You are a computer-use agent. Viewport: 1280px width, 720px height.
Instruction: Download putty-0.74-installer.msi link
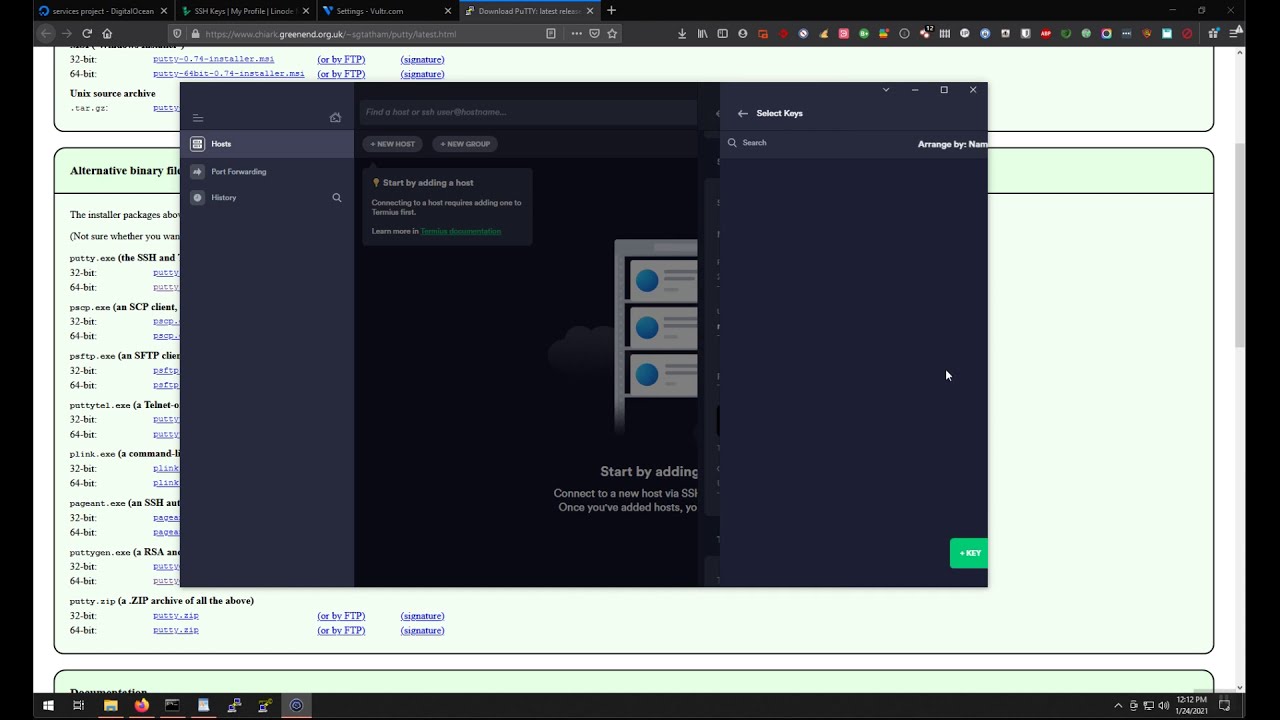pyautogui.click(x=213, y=59)
